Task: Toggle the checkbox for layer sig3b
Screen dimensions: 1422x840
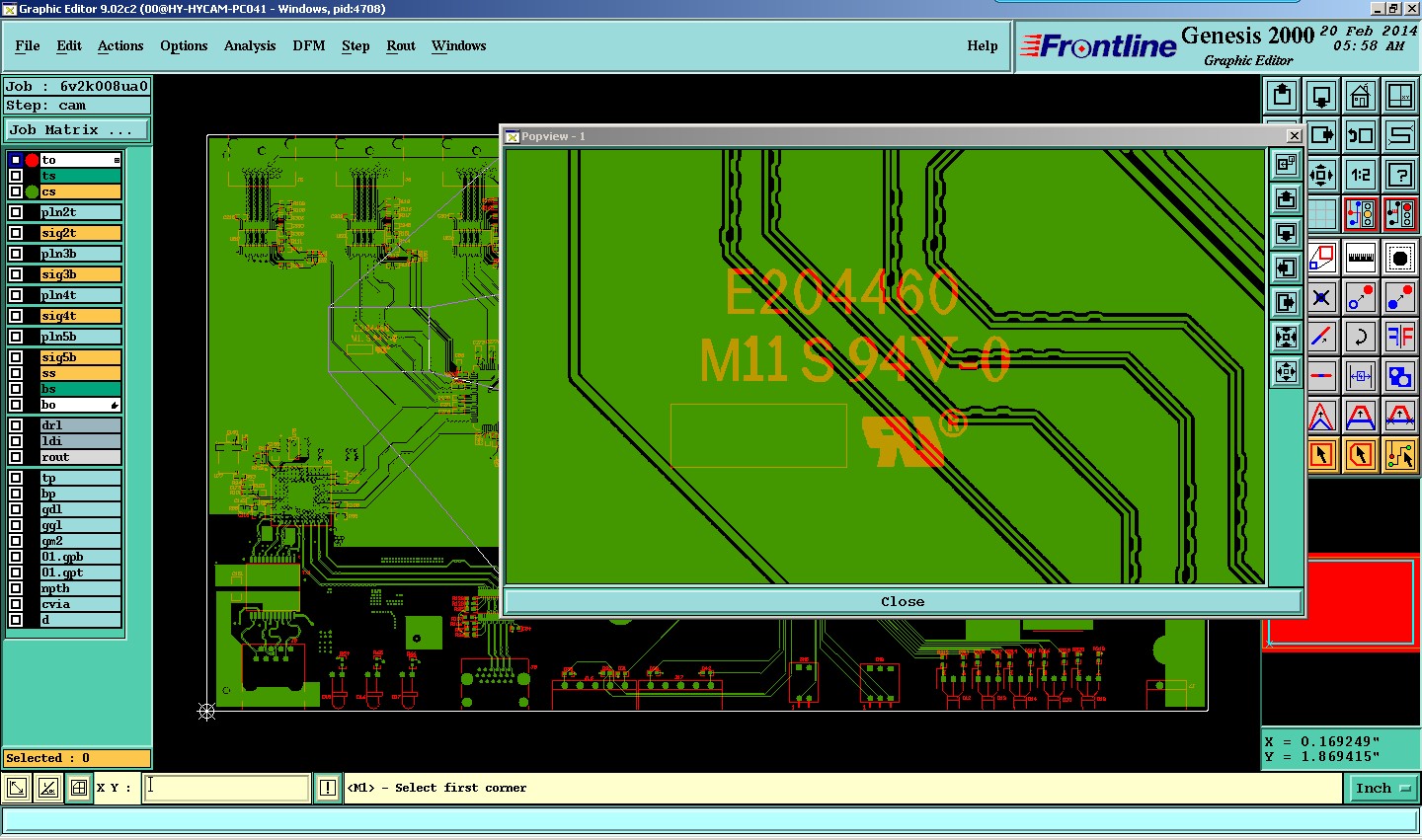Action: pos(16,274)
